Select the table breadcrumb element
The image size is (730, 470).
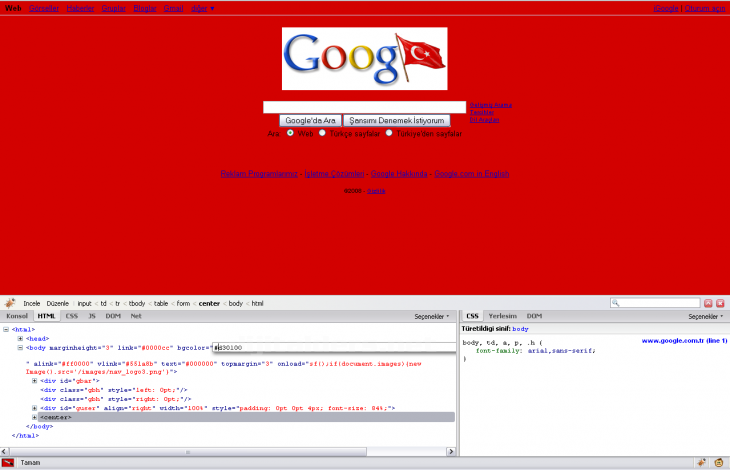tap(161, 303)
